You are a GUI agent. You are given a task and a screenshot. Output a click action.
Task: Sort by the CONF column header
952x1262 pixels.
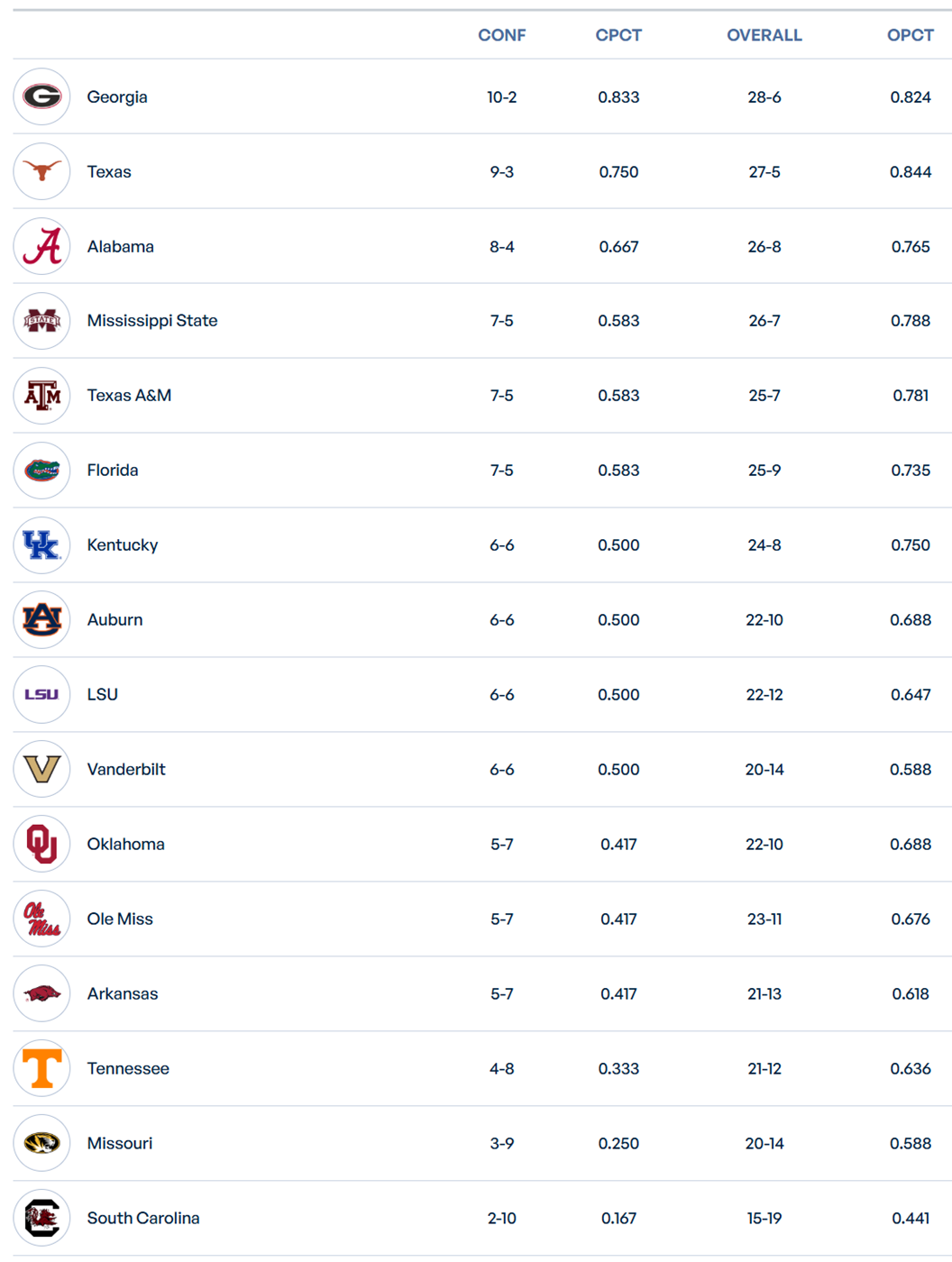click(x=501, y=35)
